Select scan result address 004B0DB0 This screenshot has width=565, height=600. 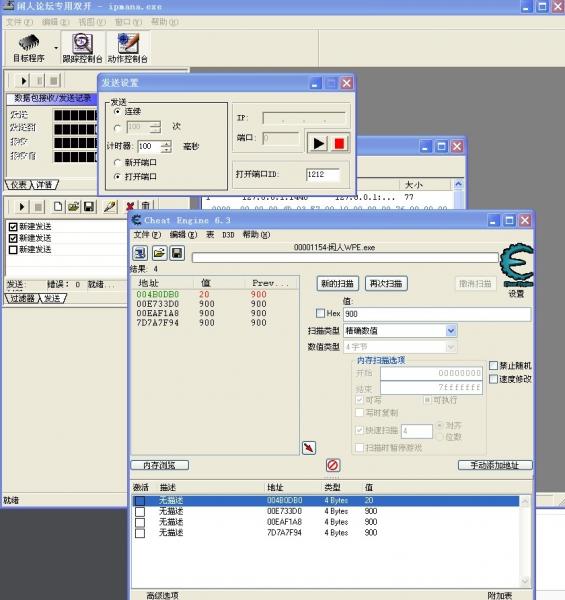158,294
